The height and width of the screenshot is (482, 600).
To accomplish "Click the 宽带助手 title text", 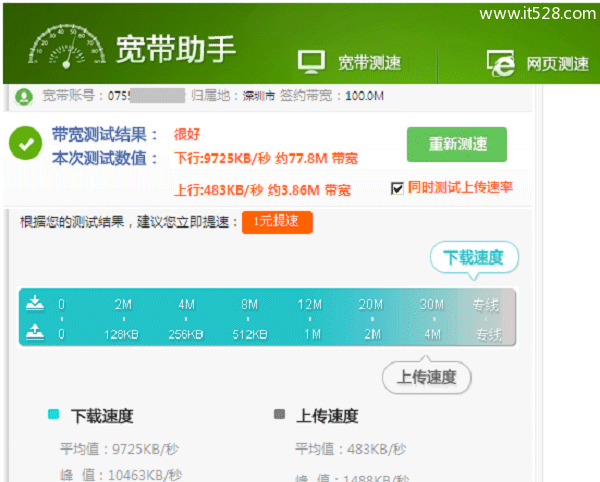I will click(x=176, y=49).
